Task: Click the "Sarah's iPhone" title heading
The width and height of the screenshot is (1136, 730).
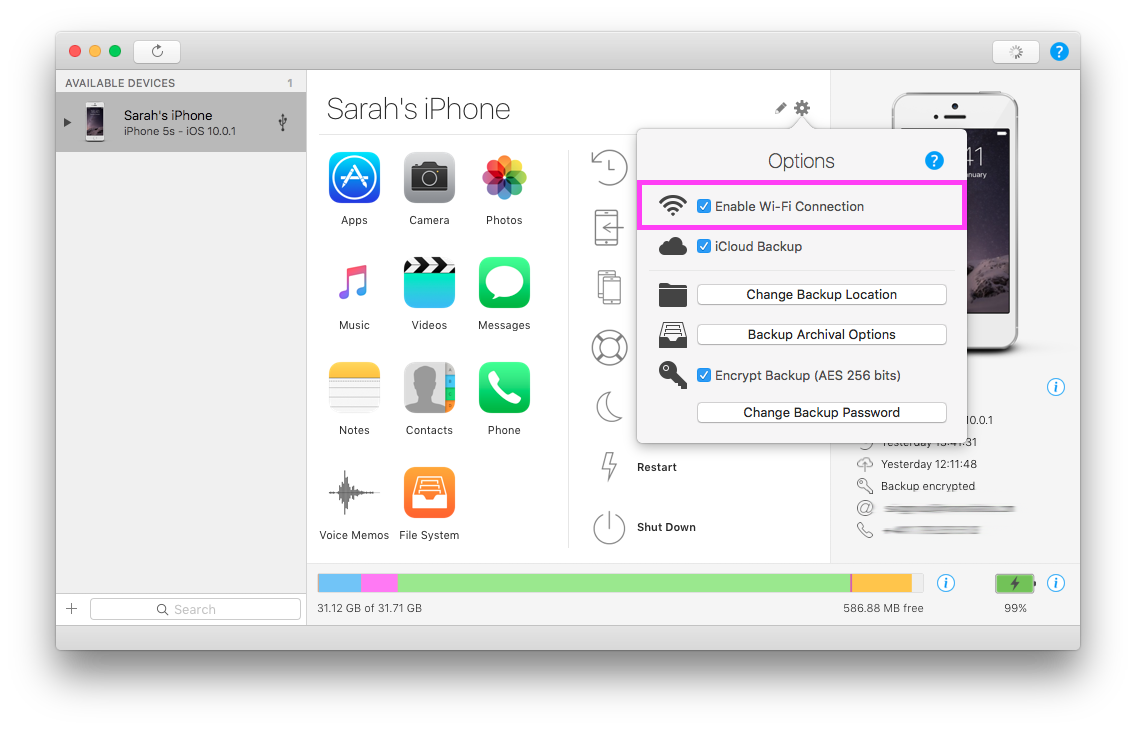Action: click(418, 109)
